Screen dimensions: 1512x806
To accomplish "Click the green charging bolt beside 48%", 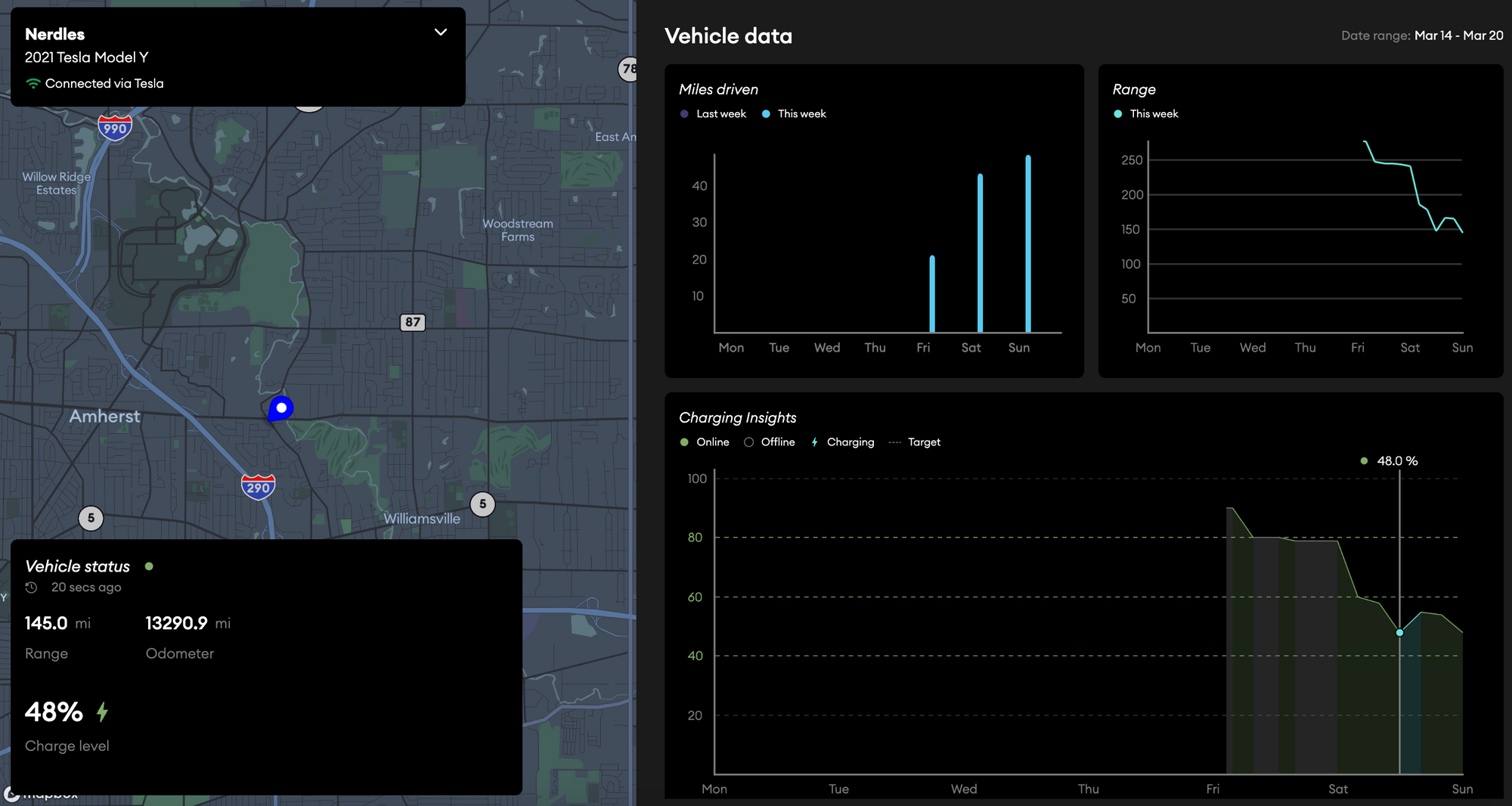I will tap(103, 711).
